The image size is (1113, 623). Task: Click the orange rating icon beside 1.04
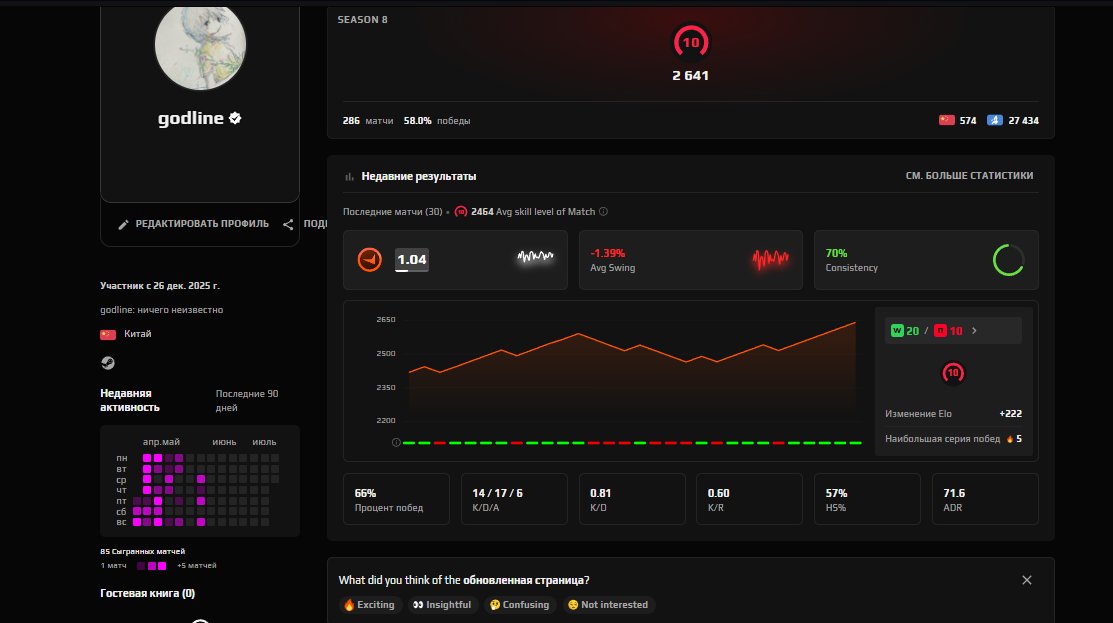pos(369,260)
